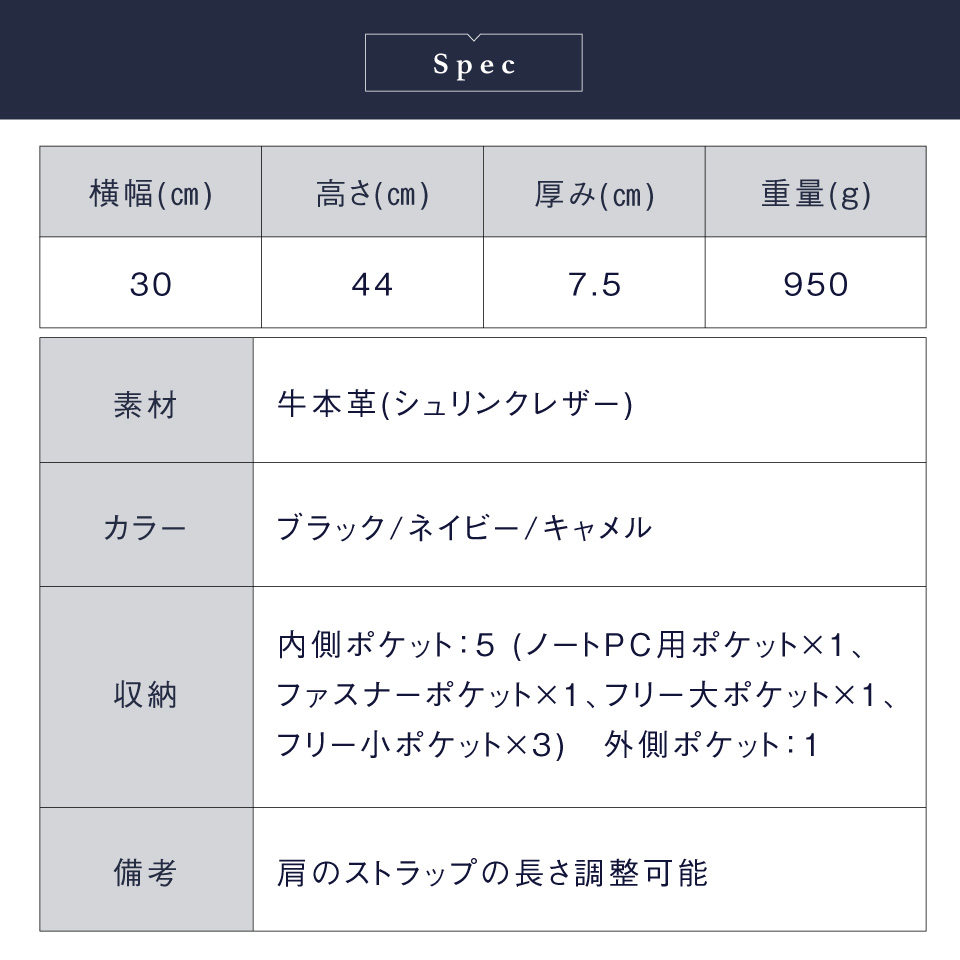Select the height value 44 cell
Viewport: 960px width, 960px height.
372,283
